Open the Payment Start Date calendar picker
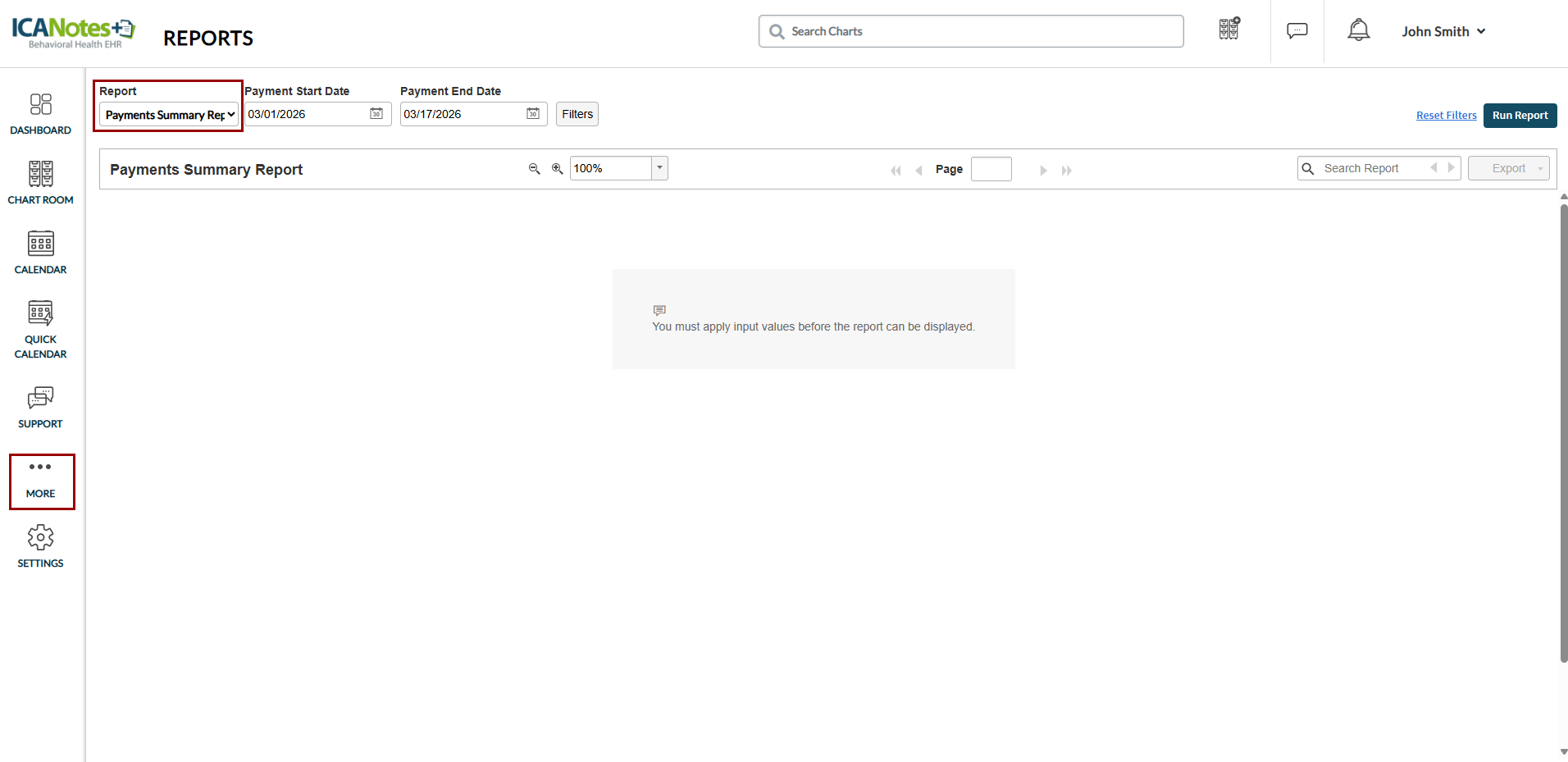This screenshot has height=762, width=1568. pos(376,114)
